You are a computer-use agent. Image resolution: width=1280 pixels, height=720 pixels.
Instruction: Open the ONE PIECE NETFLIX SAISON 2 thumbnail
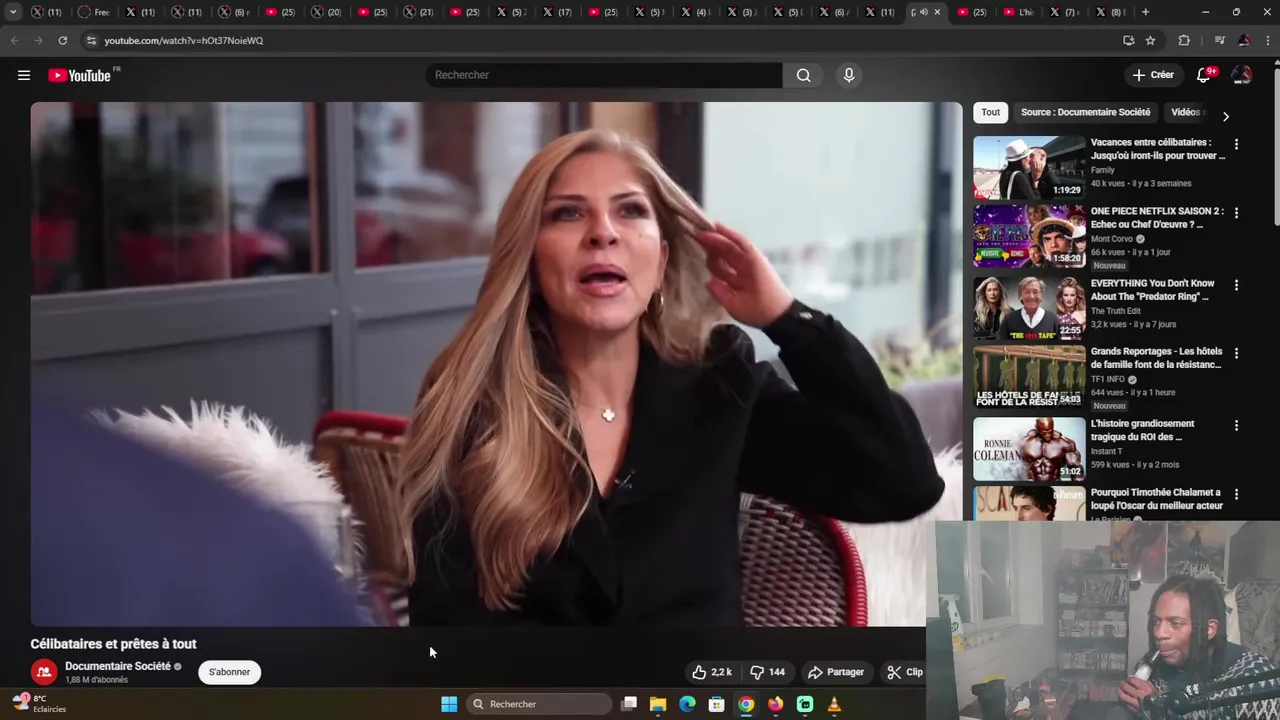(1029, 236)
